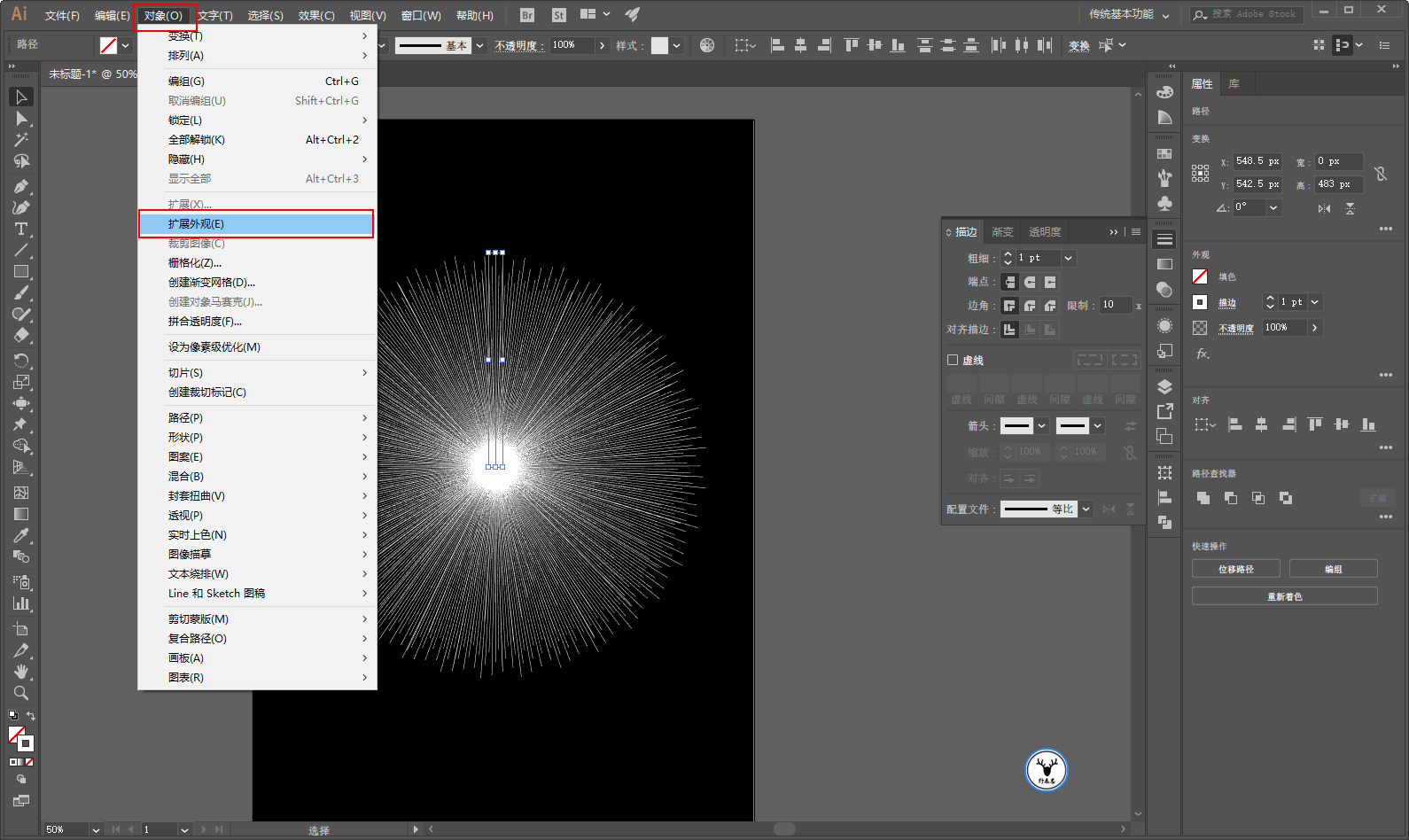Select the round cap option in stroke panel

(1030, 282)
